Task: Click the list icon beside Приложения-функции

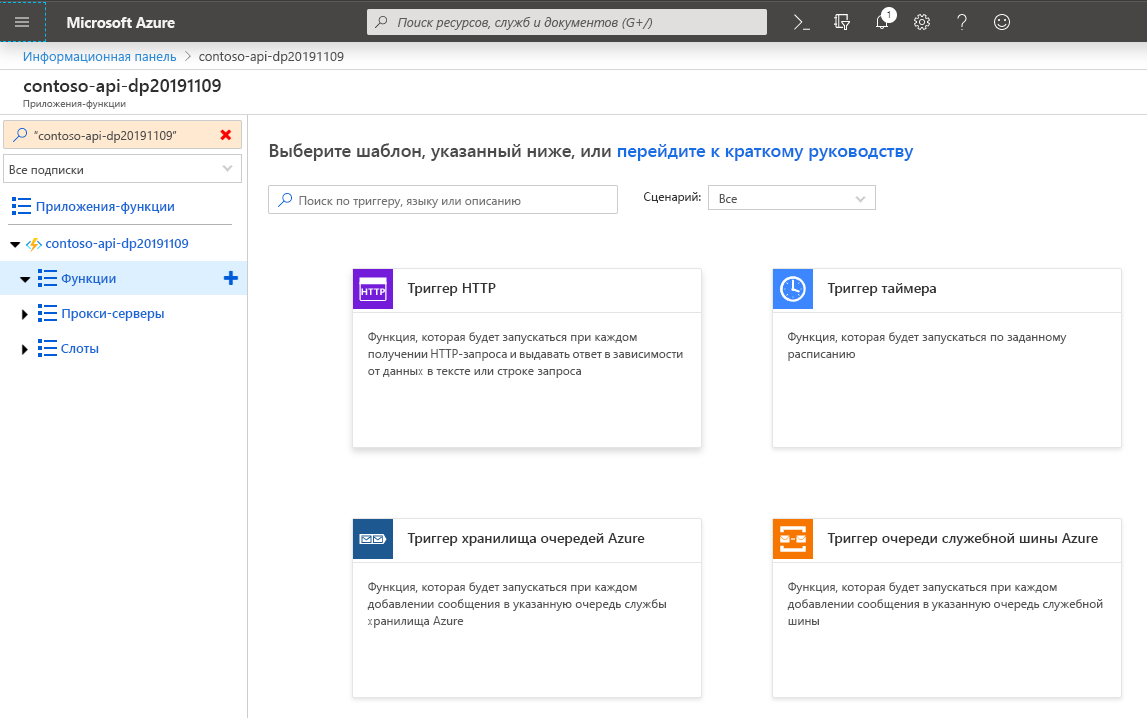Action: [21, 206]
